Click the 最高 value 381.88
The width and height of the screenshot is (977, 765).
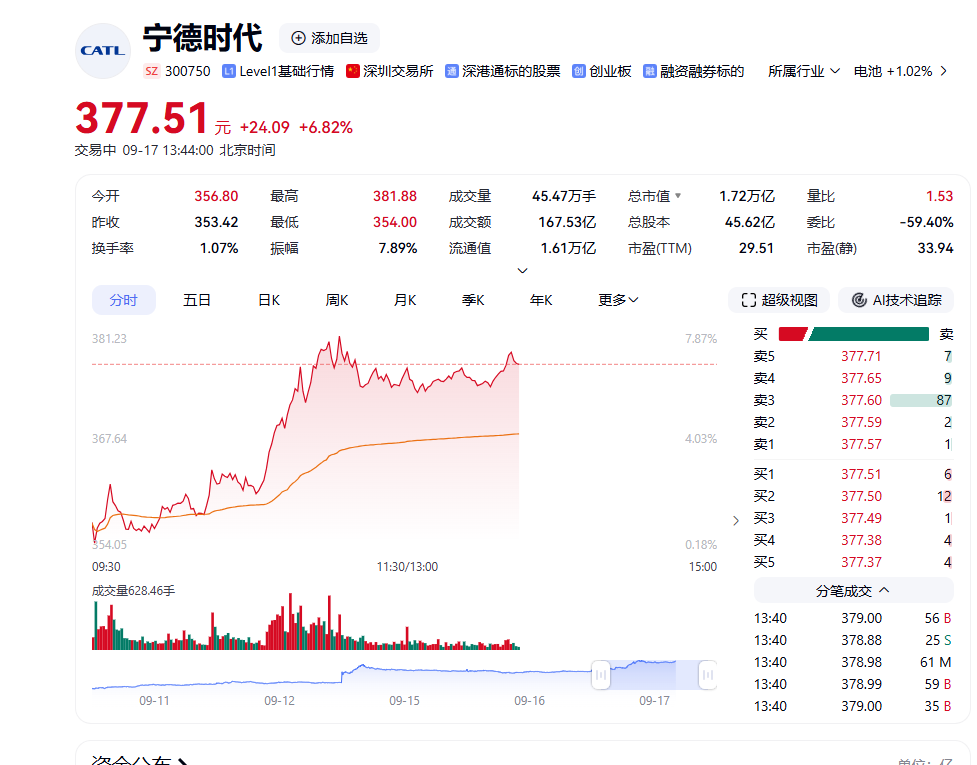point(395,196)
